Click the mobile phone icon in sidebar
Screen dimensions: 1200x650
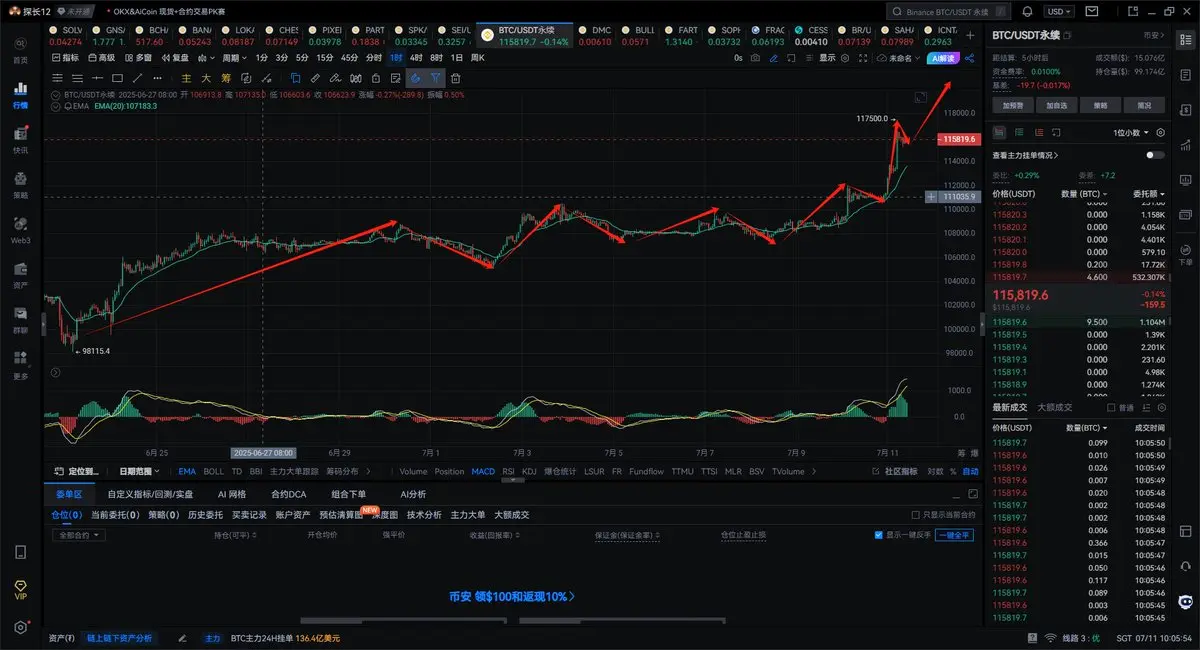click(x=20, y=552)
